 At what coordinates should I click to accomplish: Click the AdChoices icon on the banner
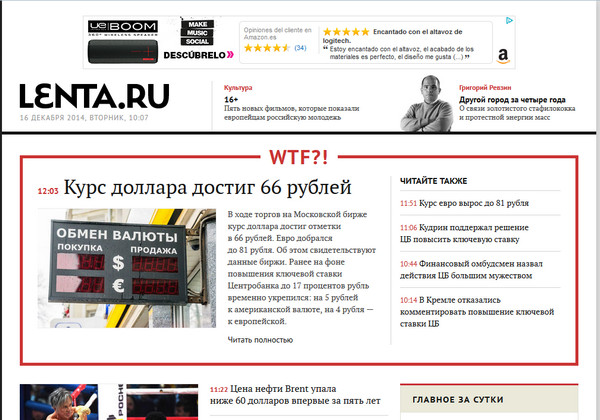click(509, 20)
